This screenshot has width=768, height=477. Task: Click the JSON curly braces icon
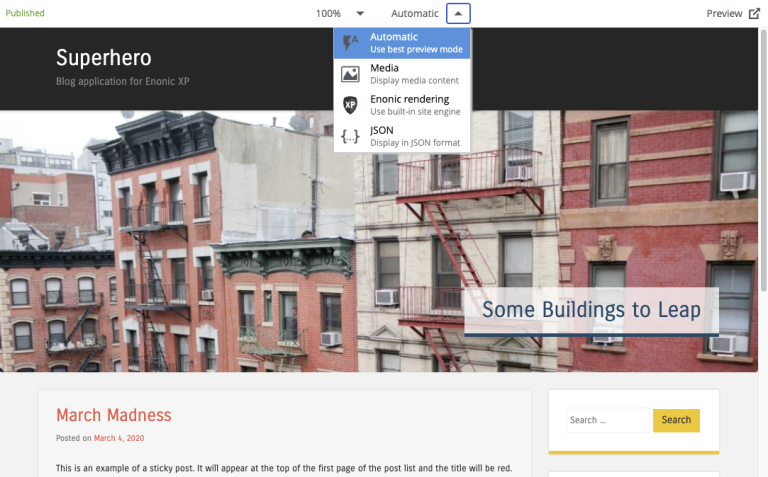pyautogui.click(x=350, y=136)
